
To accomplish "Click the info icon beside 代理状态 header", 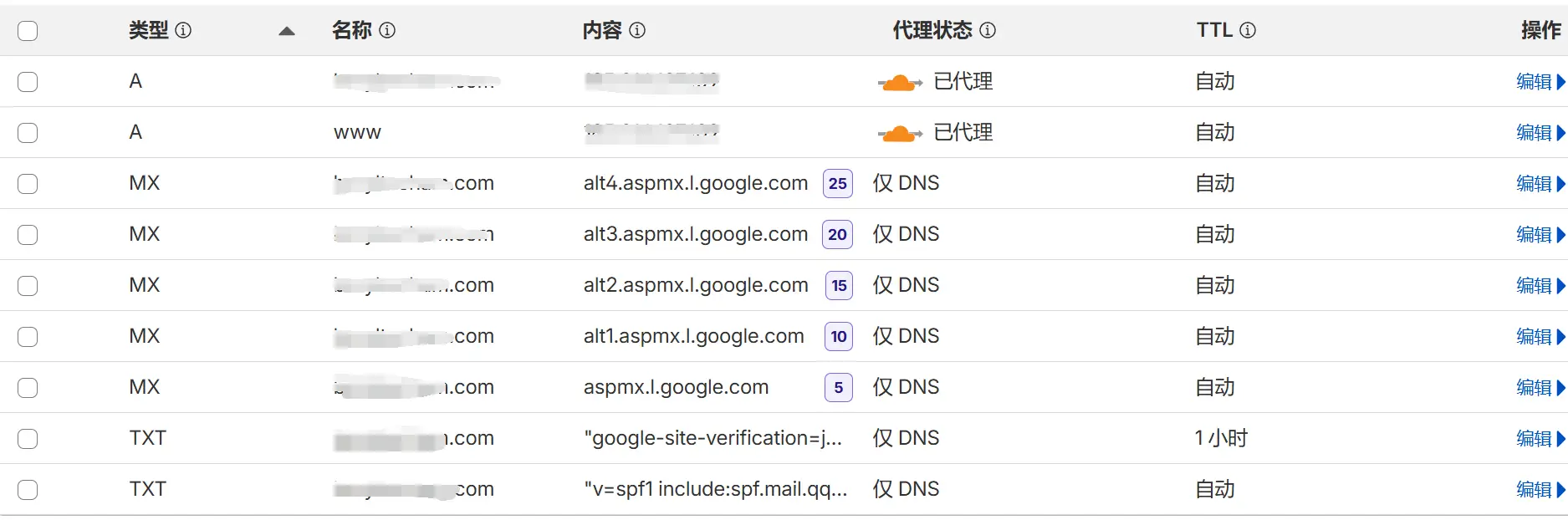I will click(x=987, y=29).
